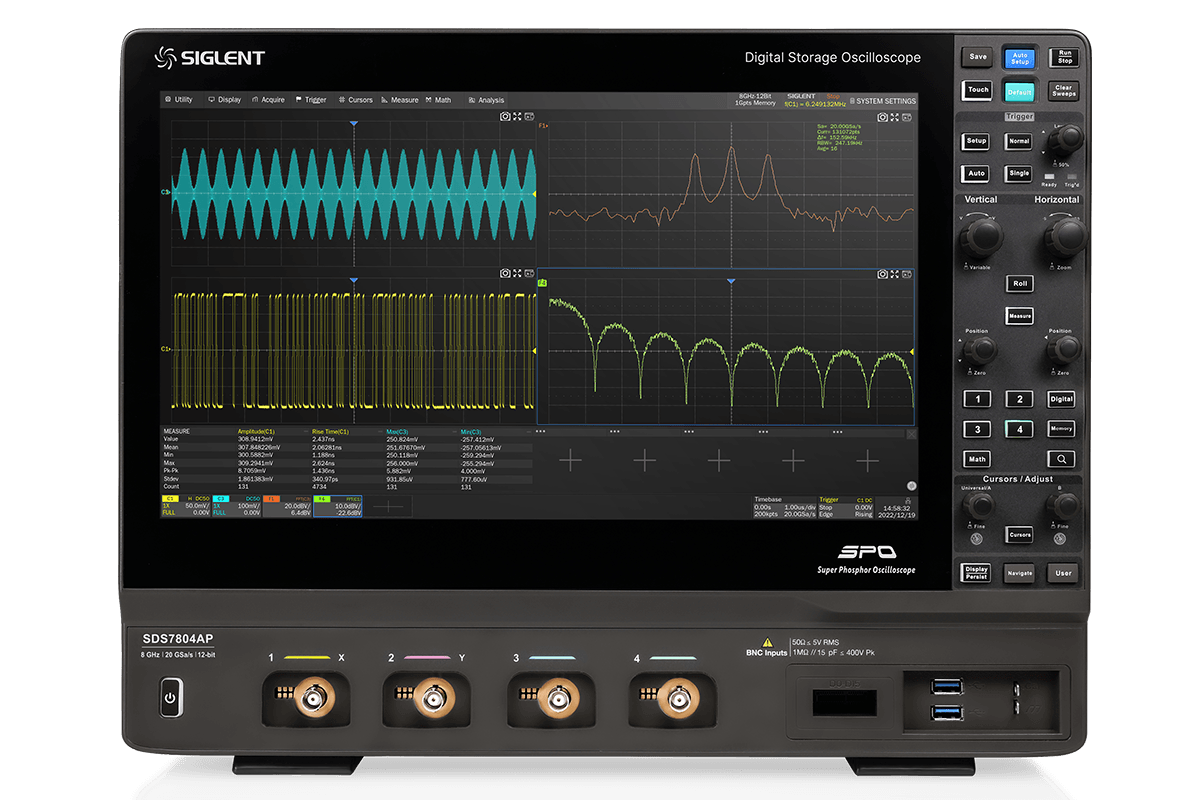Click the Amplitude(C1) measurement header

(256, 432)
